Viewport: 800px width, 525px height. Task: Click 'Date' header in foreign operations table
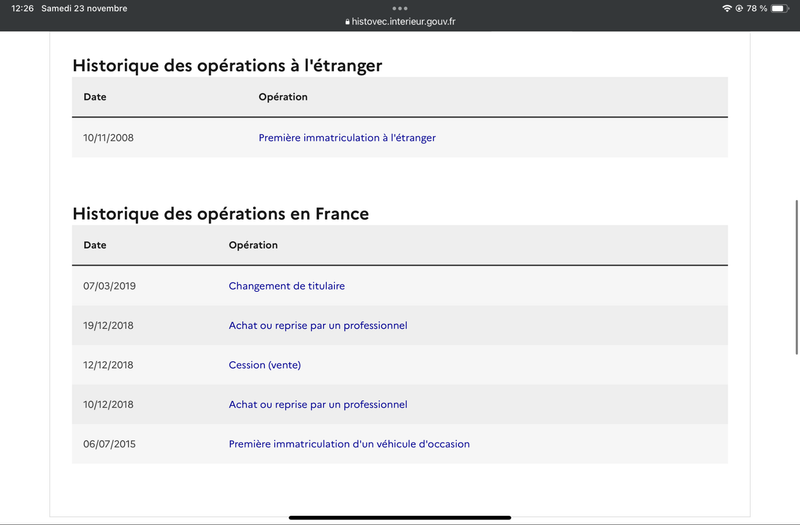point(95,97)
